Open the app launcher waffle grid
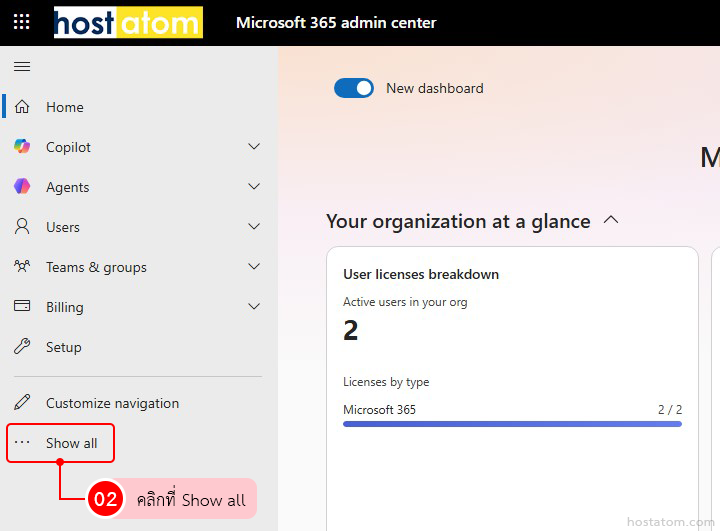 point(22,22)
